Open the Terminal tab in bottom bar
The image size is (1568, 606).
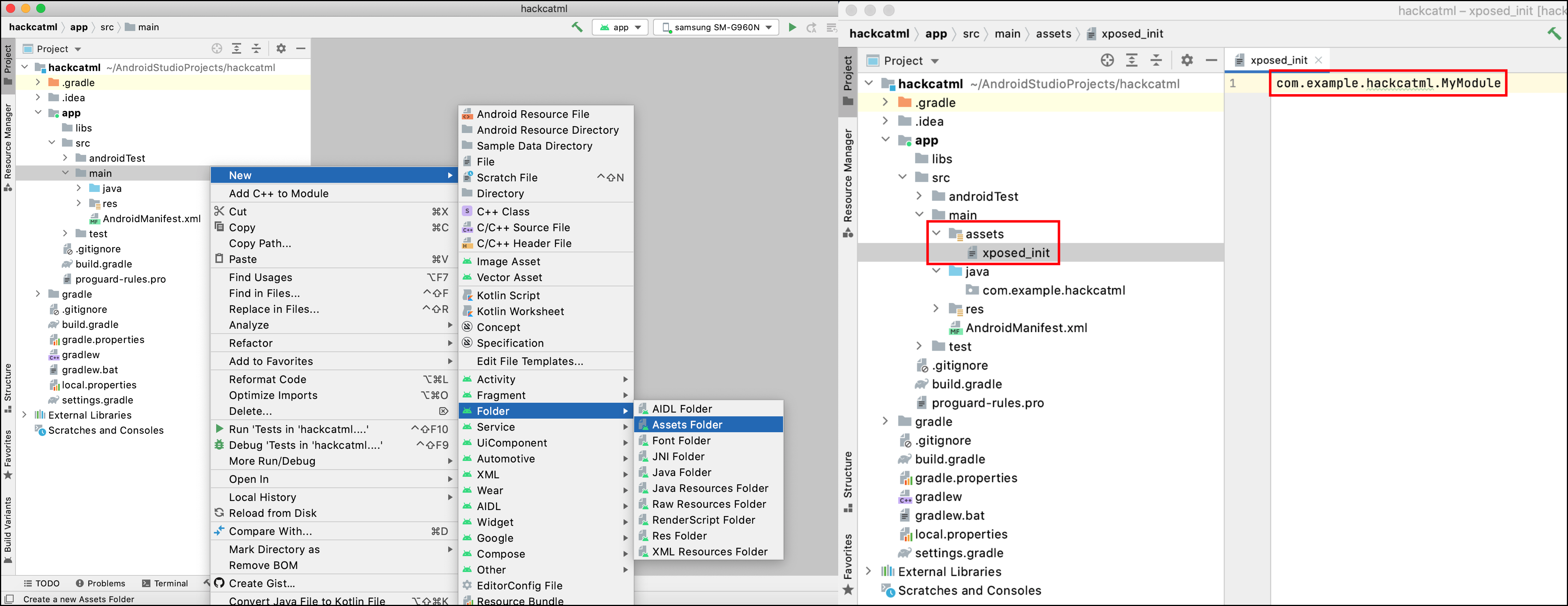point(165,583)
